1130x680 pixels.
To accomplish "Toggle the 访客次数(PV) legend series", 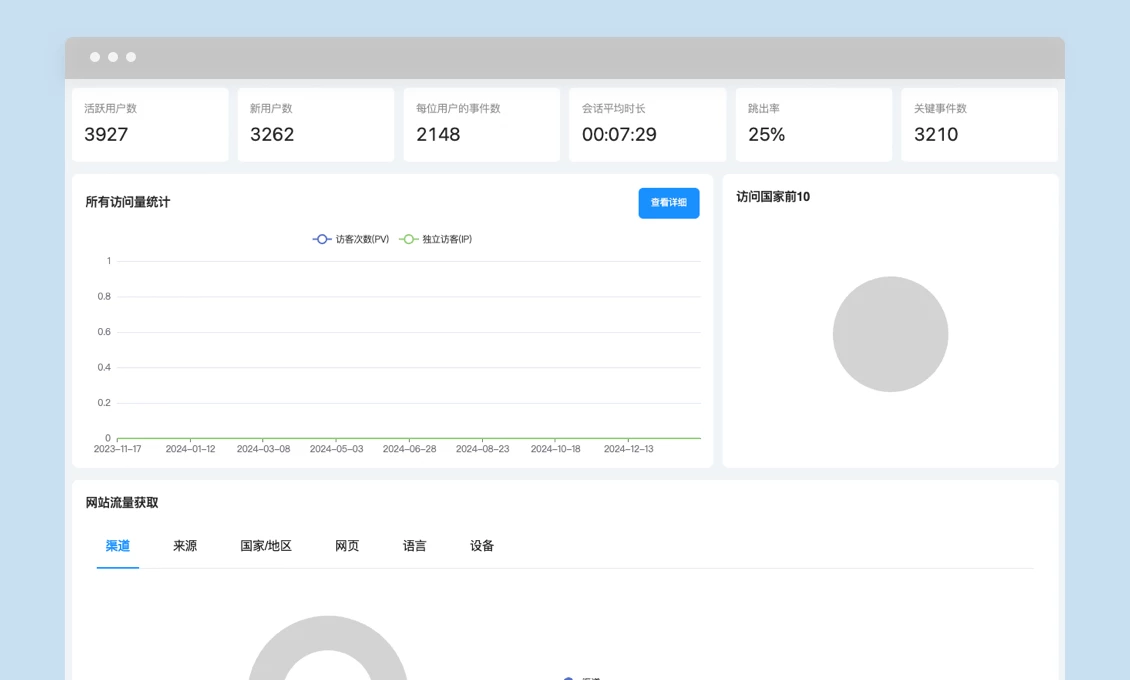I will click(x=351, y=239).
